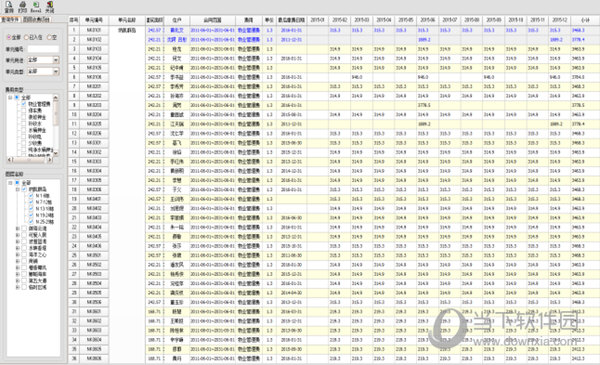Image resolution: width=600 pixels, height=365 pixels.
Task: Click the 合同范围 column header
Action: click(x=212, y=20)
